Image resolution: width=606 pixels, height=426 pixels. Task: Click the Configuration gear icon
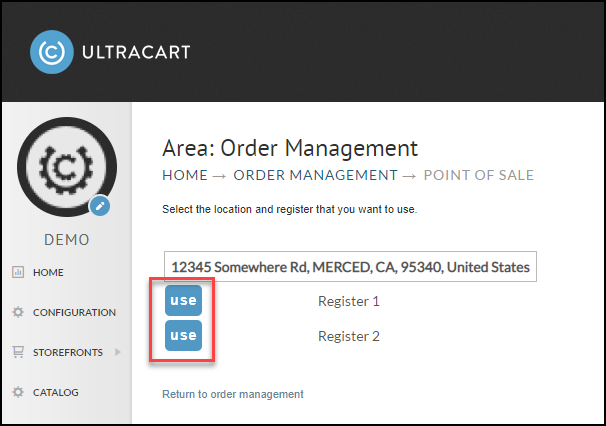18,312
